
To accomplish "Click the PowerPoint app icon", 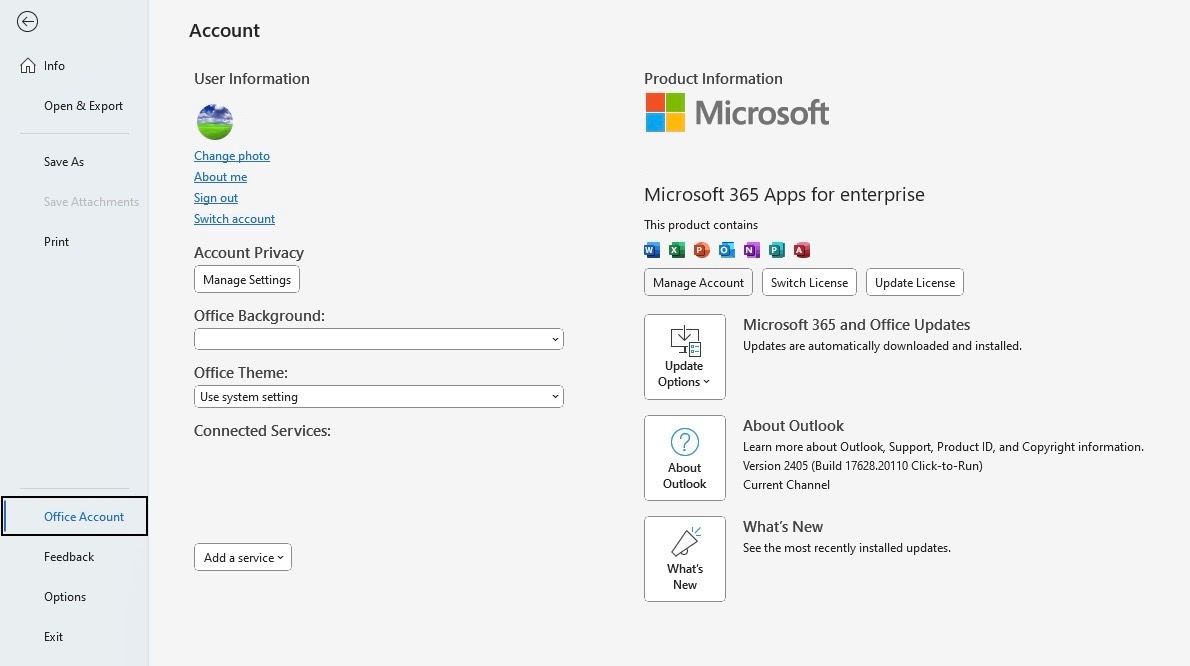I will [x=702, y=250].
